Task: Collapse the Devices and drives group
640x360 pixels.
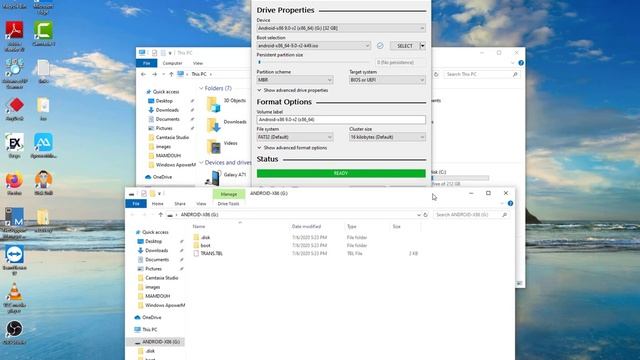Action: pos(201,162)
